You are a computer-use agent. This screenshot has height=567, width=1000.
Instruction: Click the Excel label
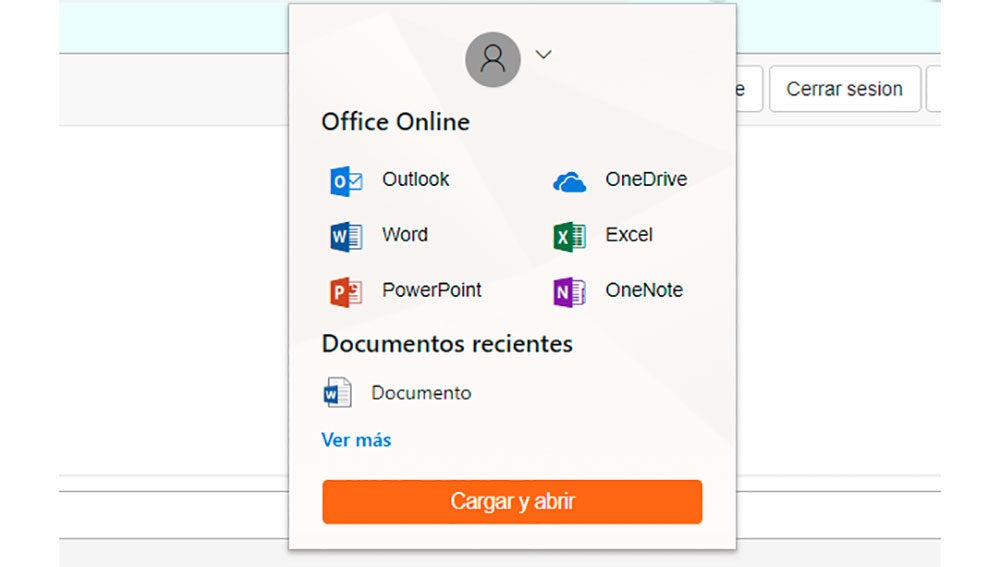click(x=629, y=235)
